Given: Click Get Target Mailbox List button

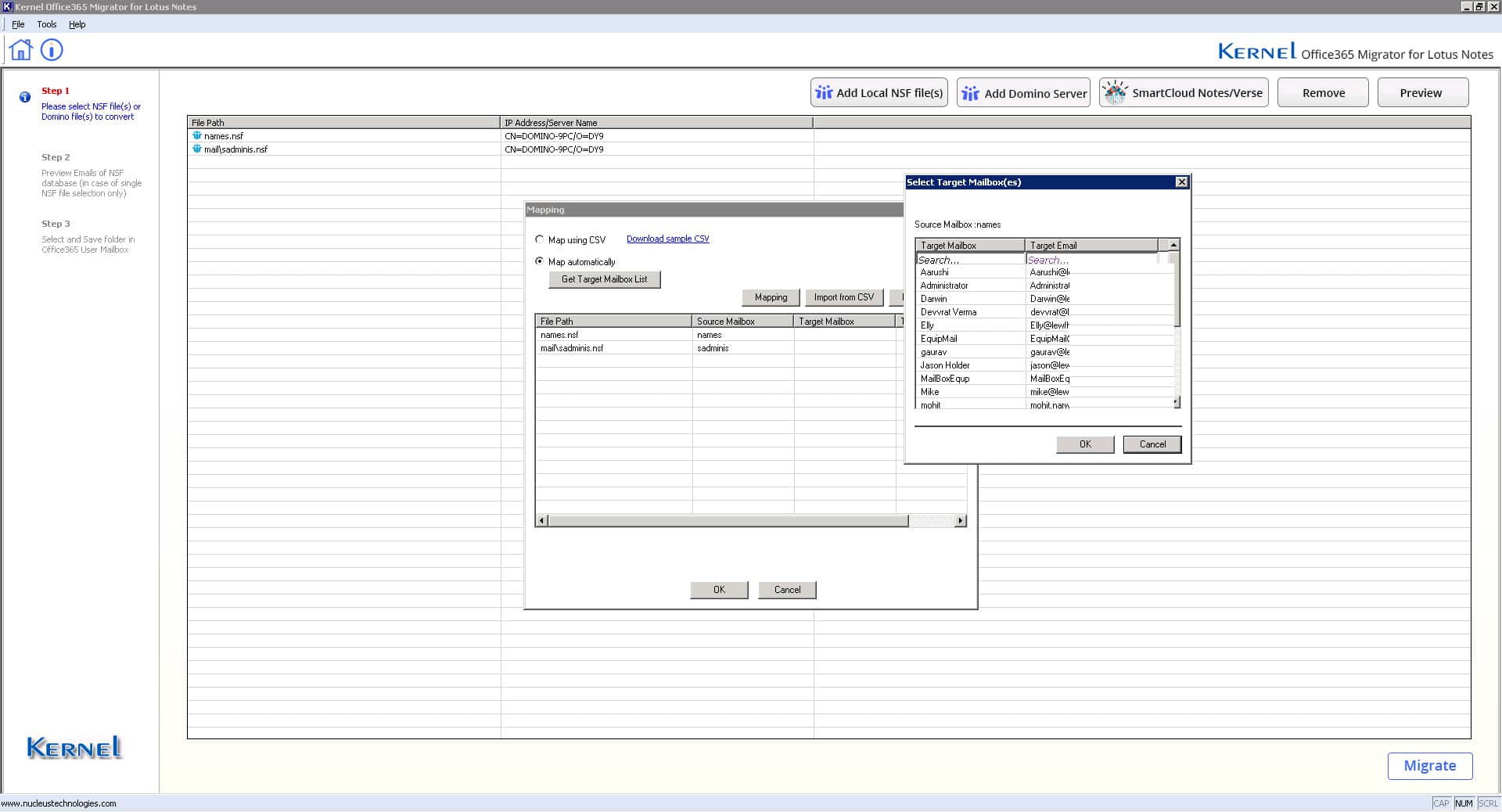Looking at the screenshot, I should coord(605,279).
